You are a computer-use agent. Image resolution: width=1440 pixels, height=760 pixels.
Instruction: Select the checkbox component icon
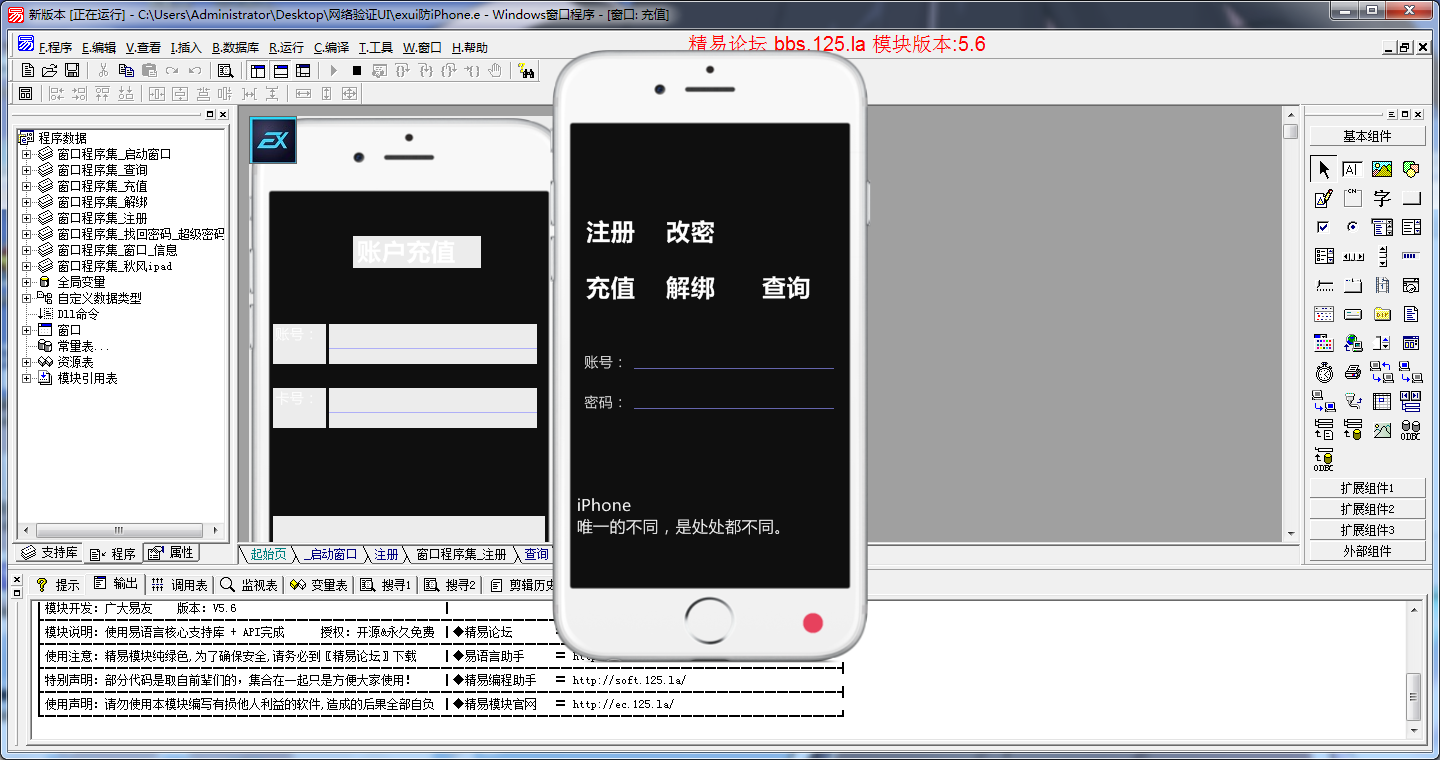pos(1324,227)
